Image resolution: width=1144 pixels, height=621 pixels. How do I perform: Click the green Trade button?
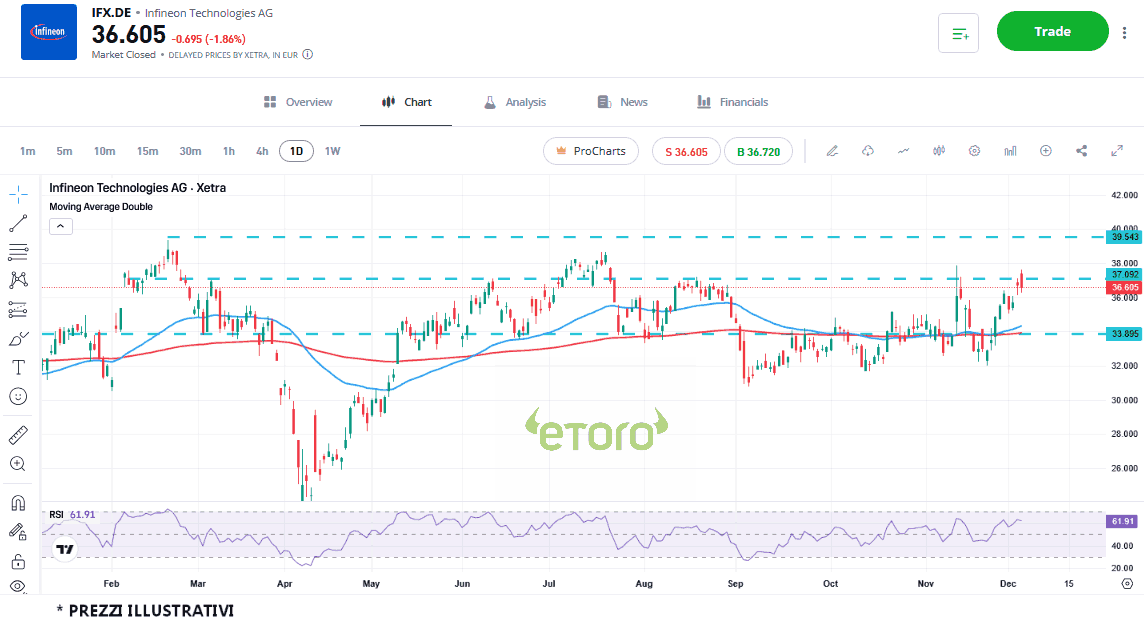click(1052, 32)
